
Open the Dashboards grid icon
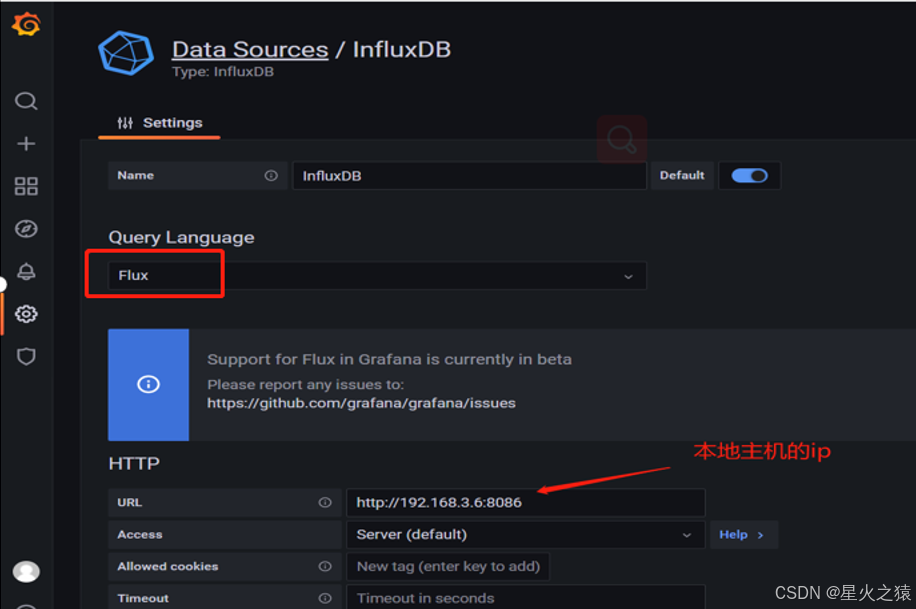tap(26, 186)
